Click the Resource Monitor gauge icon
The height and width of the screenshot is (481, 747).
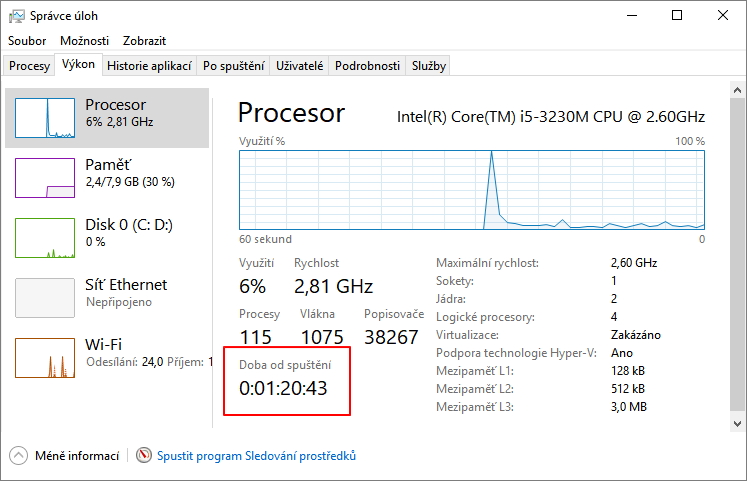tap(144, 456)
